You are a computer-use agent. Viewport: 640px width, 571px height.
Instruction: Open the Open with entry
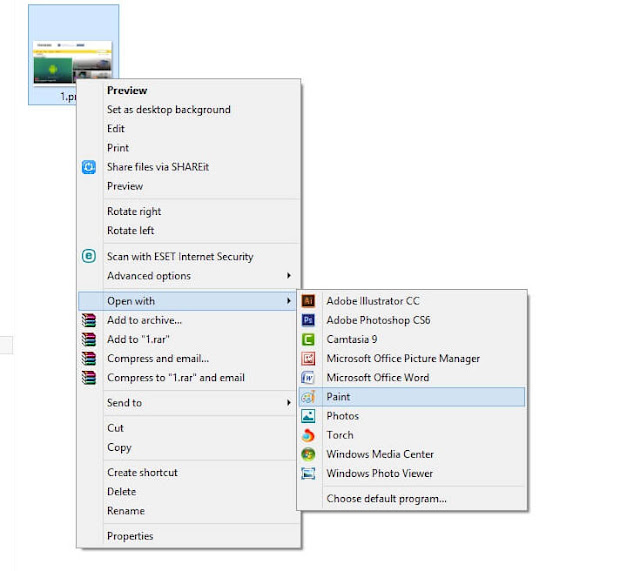[187, 301]
